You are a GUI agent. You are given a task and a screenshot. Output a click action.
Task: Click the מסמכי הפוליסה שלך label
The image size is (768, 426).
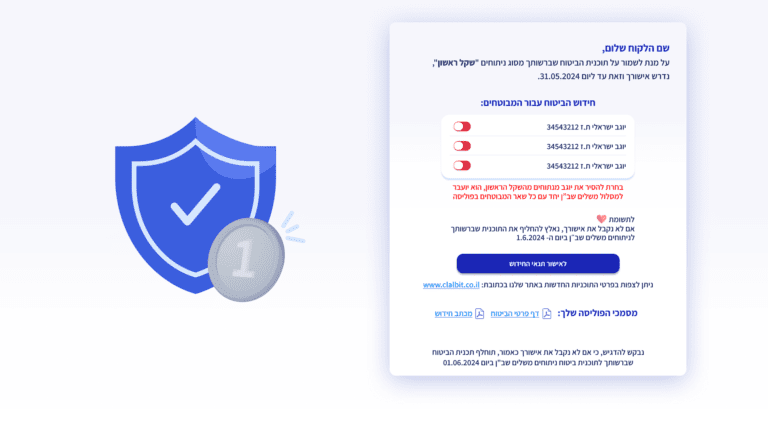(598, 313)
